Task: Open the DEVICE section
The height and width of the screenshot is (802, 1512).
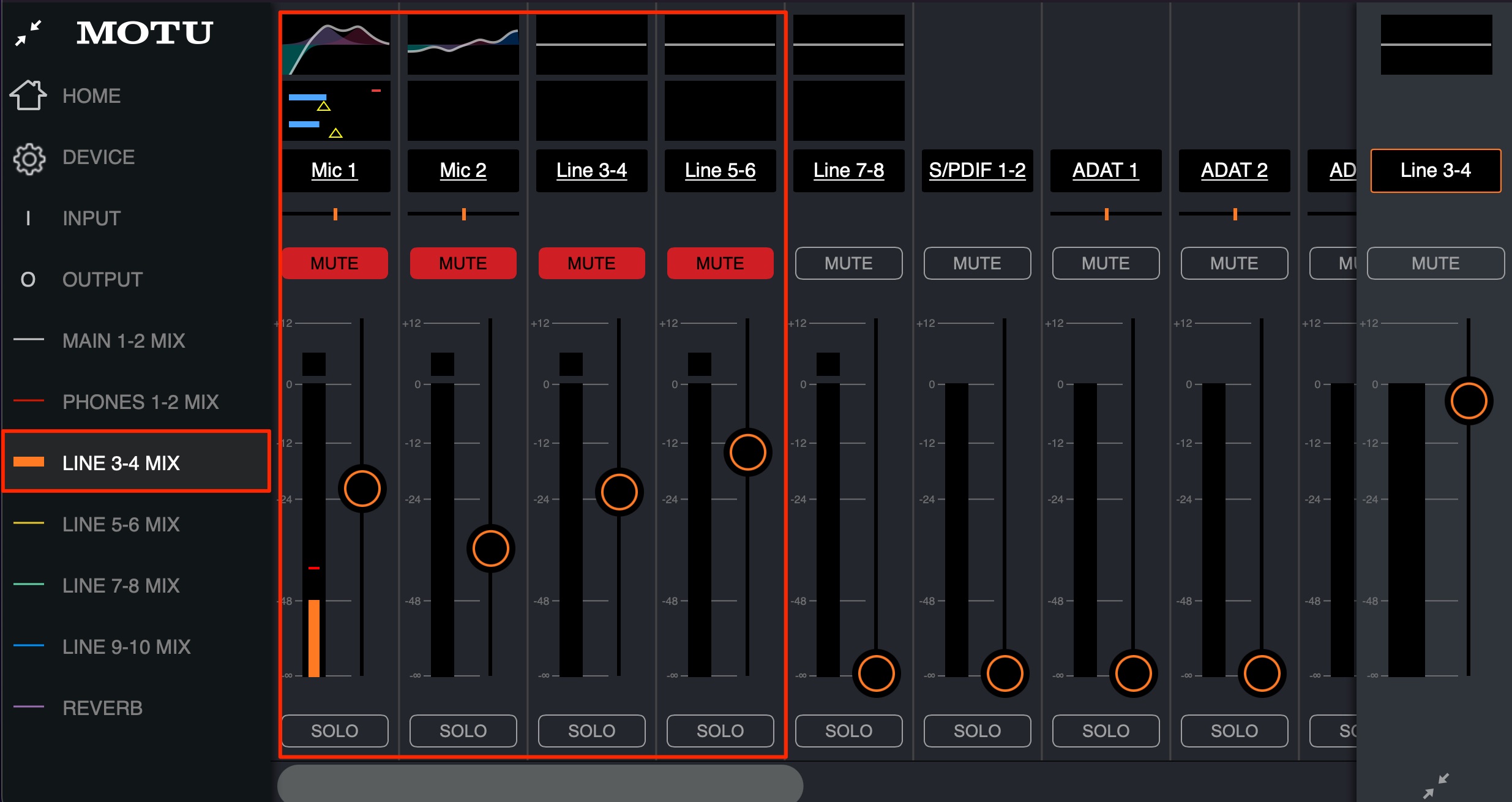Action: click(99, 157)
